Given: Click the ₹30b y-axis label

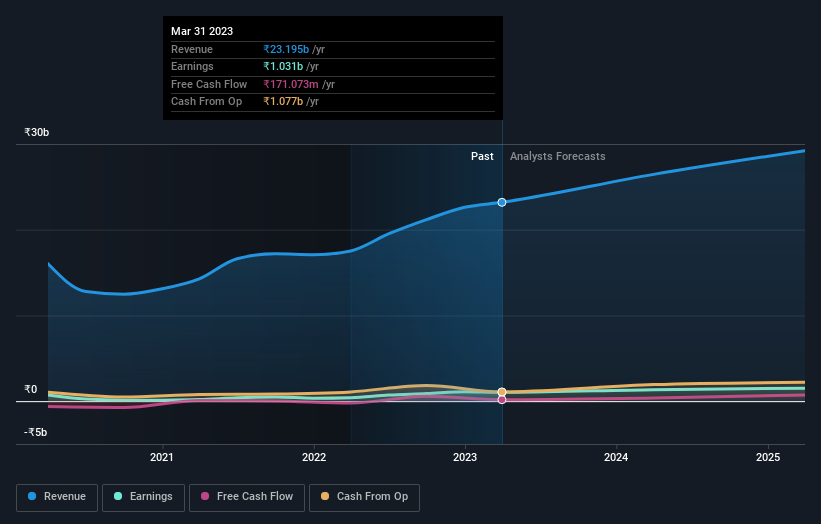Looking at the screenshot, I should tap(37, 132).
